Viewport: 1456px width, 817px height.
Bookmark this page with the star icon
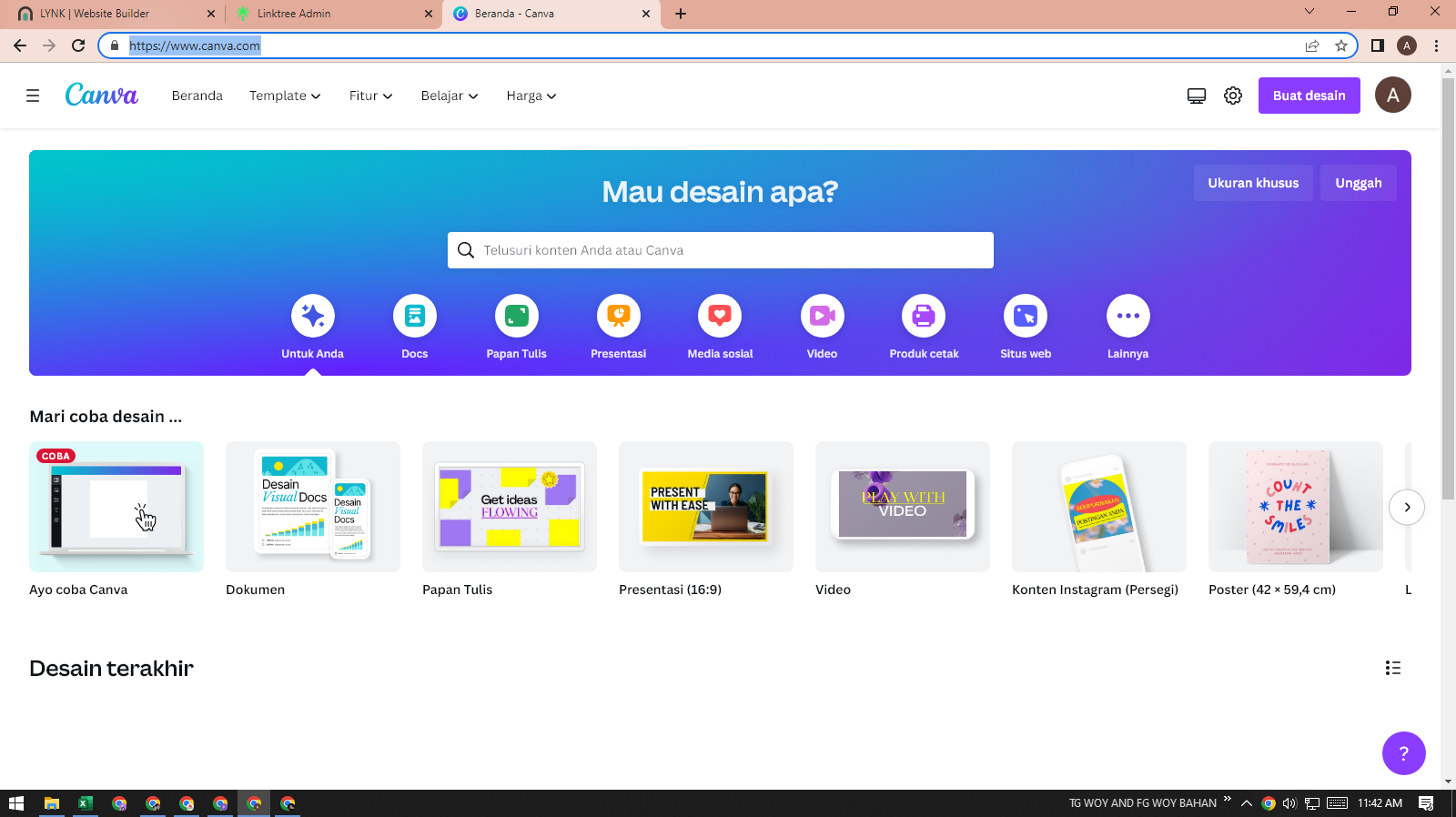(1341, 45)
